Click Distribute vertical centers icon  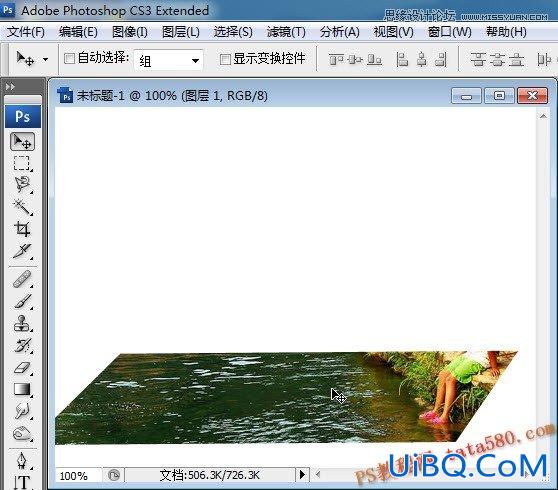[497, 59]
